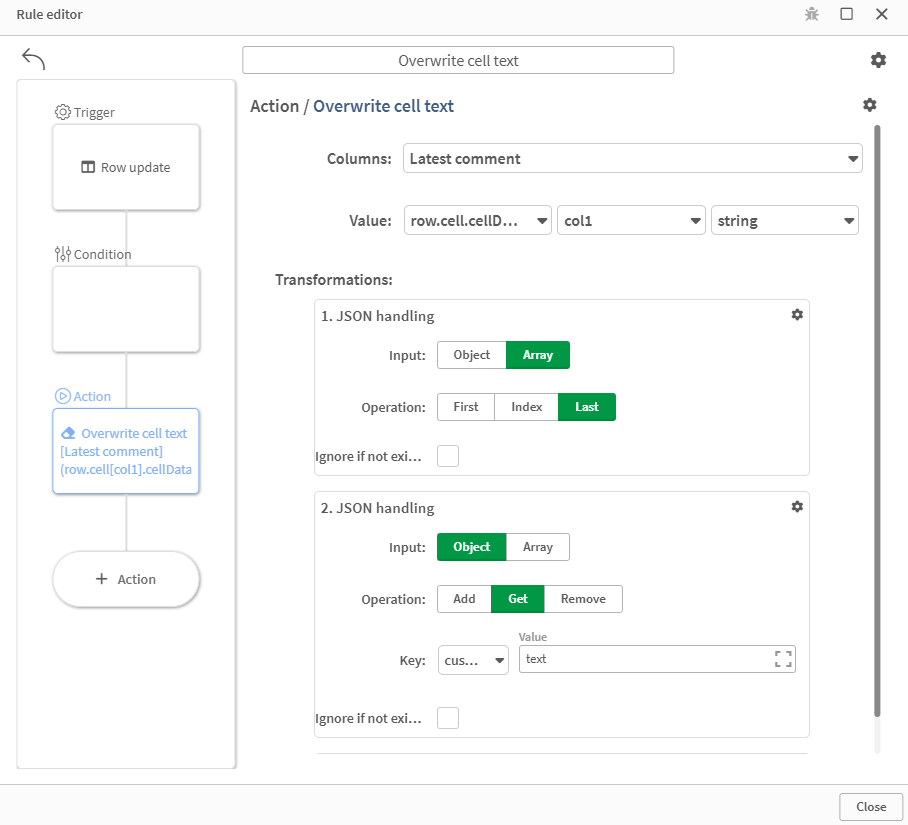Choose First operation
The height and width of the screenshot is (825, 908).
tap(466, 407)
